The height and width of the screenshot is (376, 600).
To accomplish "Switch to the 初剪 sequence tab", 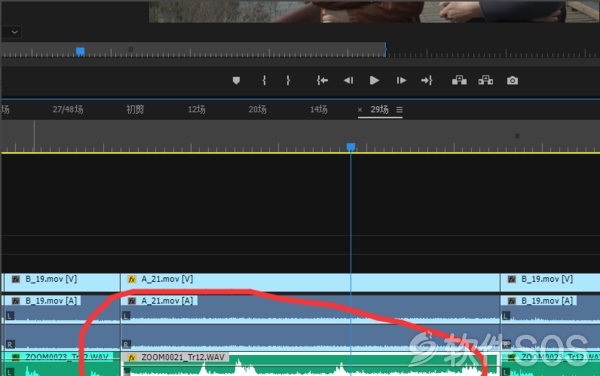I will tap(135, 109).
